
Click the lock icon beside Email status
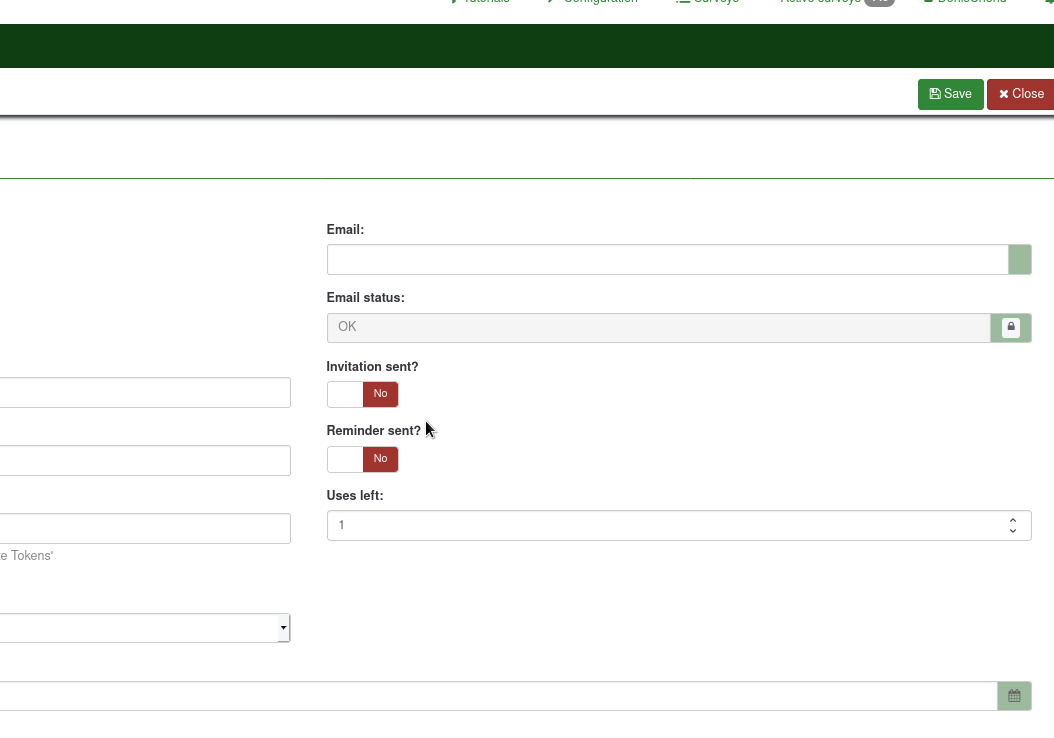coord(1011,328)
